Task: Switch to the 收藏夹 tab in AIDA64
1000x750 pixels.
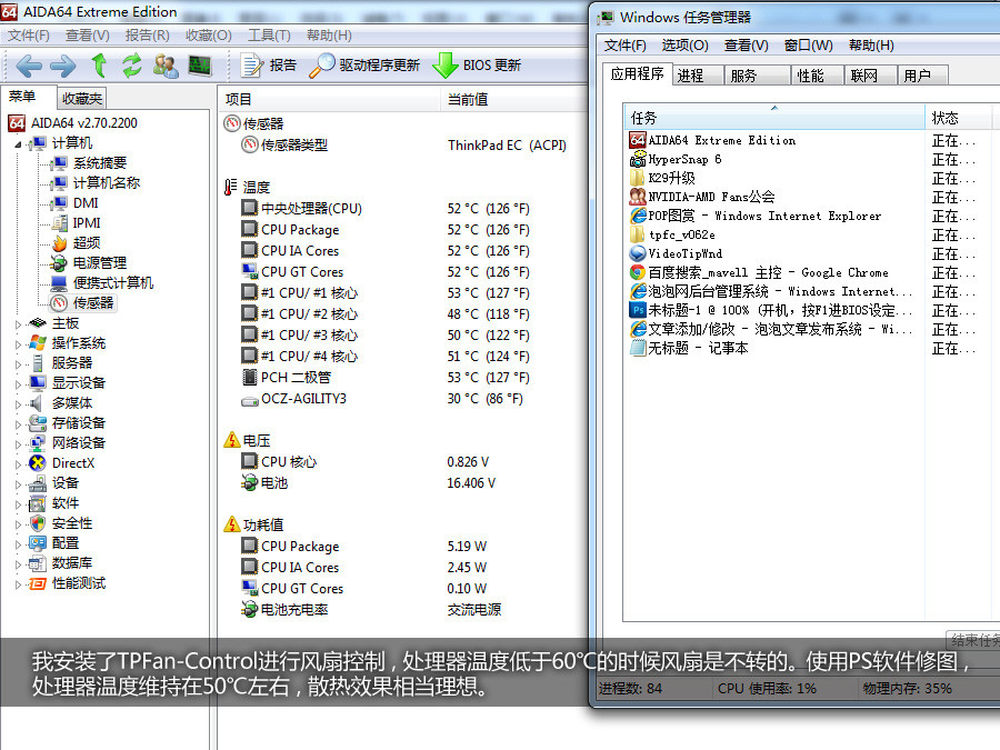Action: [x=82, y=98]
